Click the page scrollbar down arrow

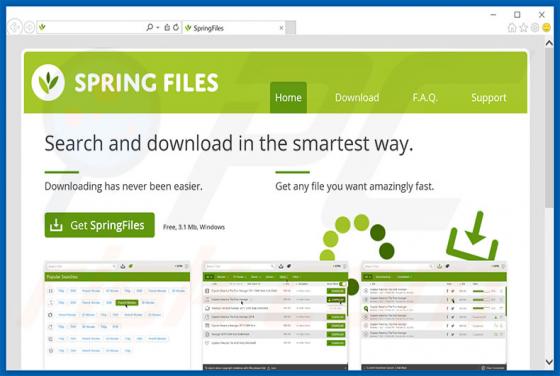pyautogui.click(x=549, y=362)
